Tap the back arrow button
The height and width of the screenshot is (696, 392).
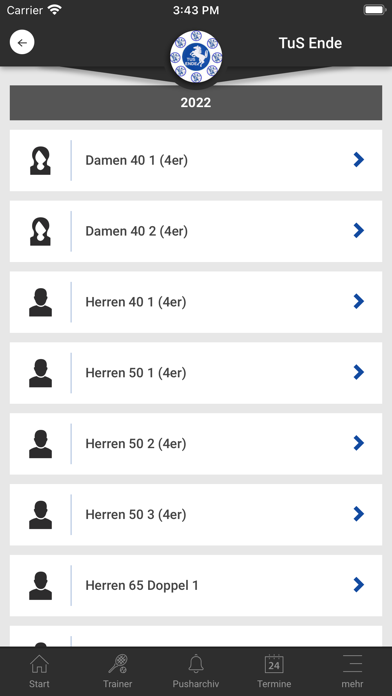click(x=22, y=43)
